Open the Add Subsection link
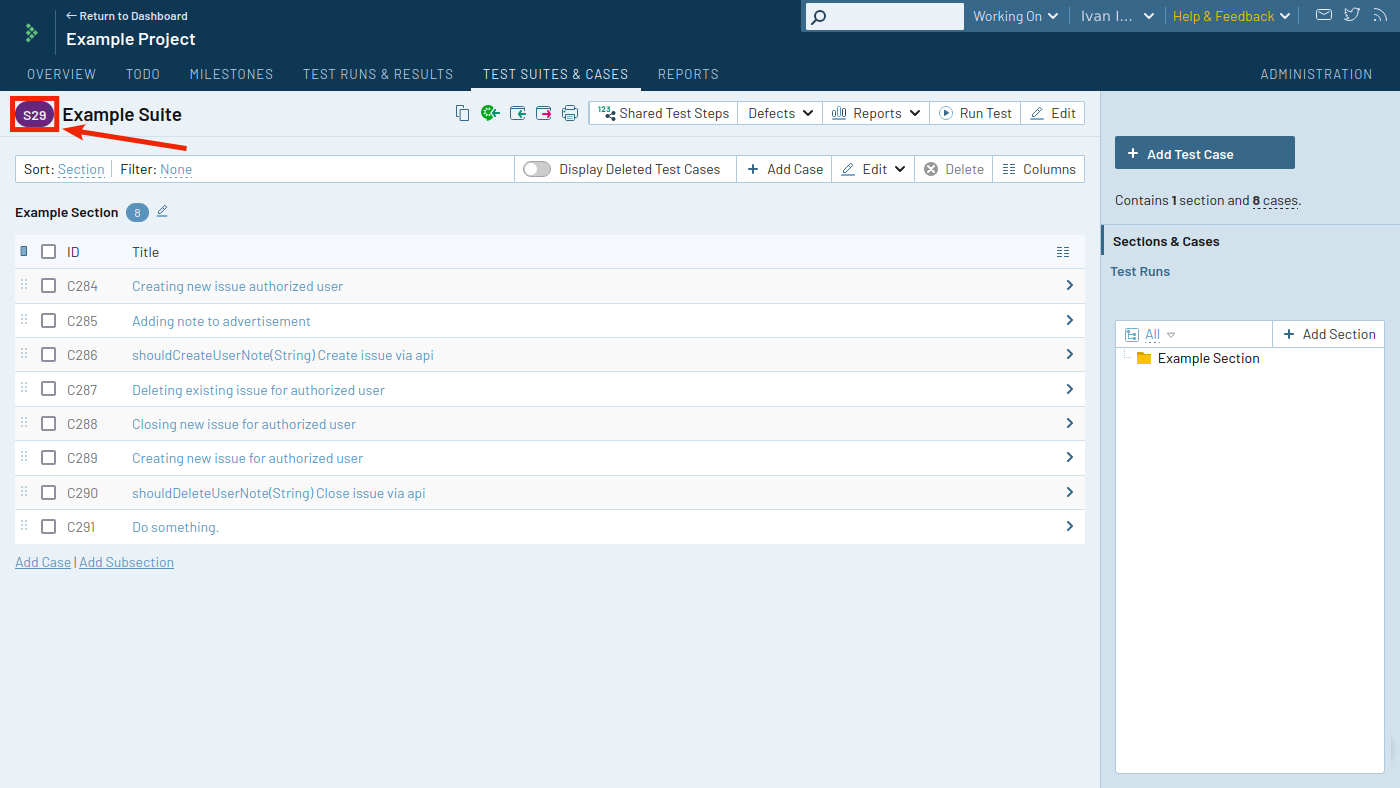The height and width of the screenshot is (788, 1400). [126, 562]
